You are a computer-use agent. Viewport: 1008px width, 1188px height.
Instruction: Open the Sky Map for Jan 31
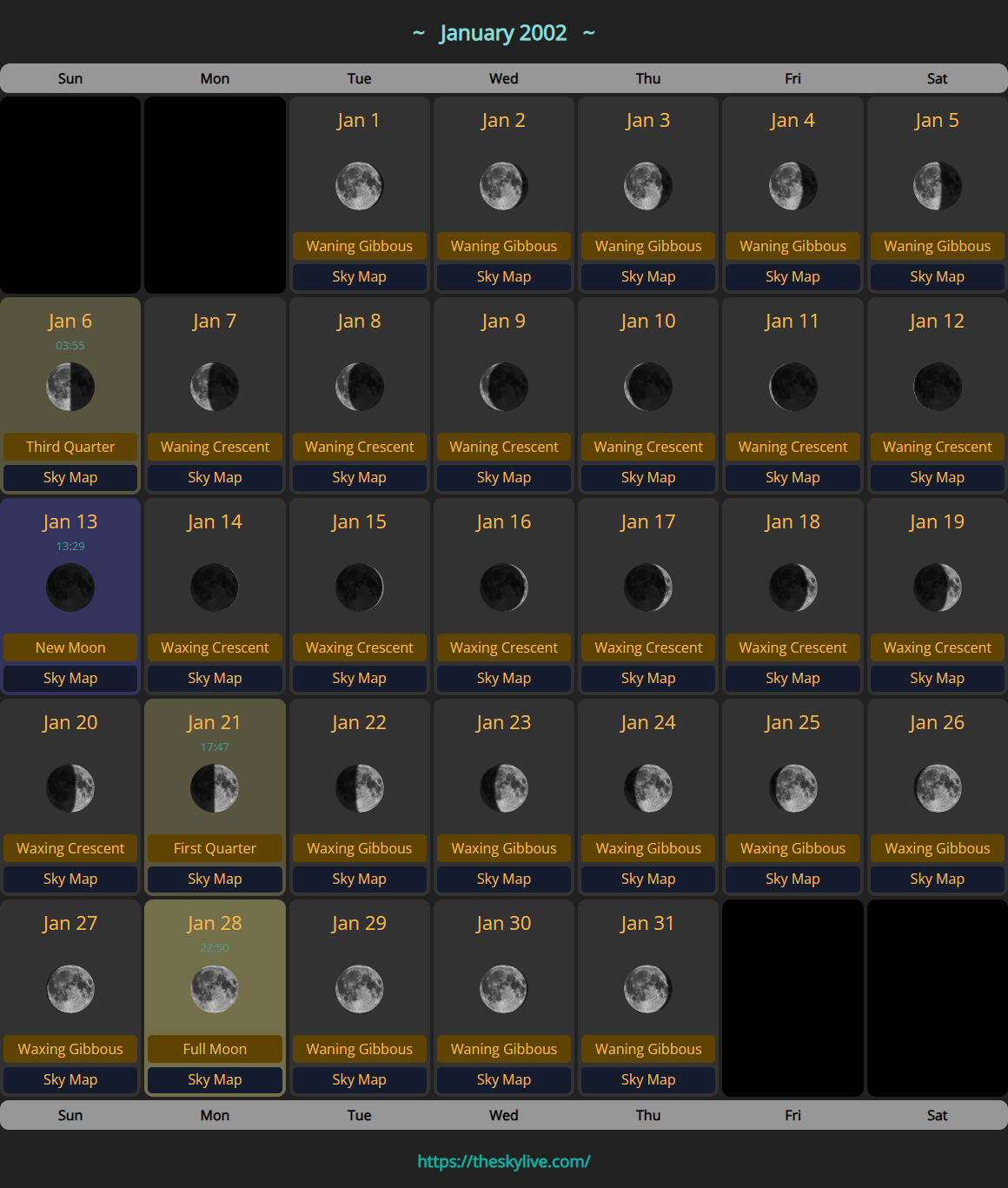tap(648, 1079)
